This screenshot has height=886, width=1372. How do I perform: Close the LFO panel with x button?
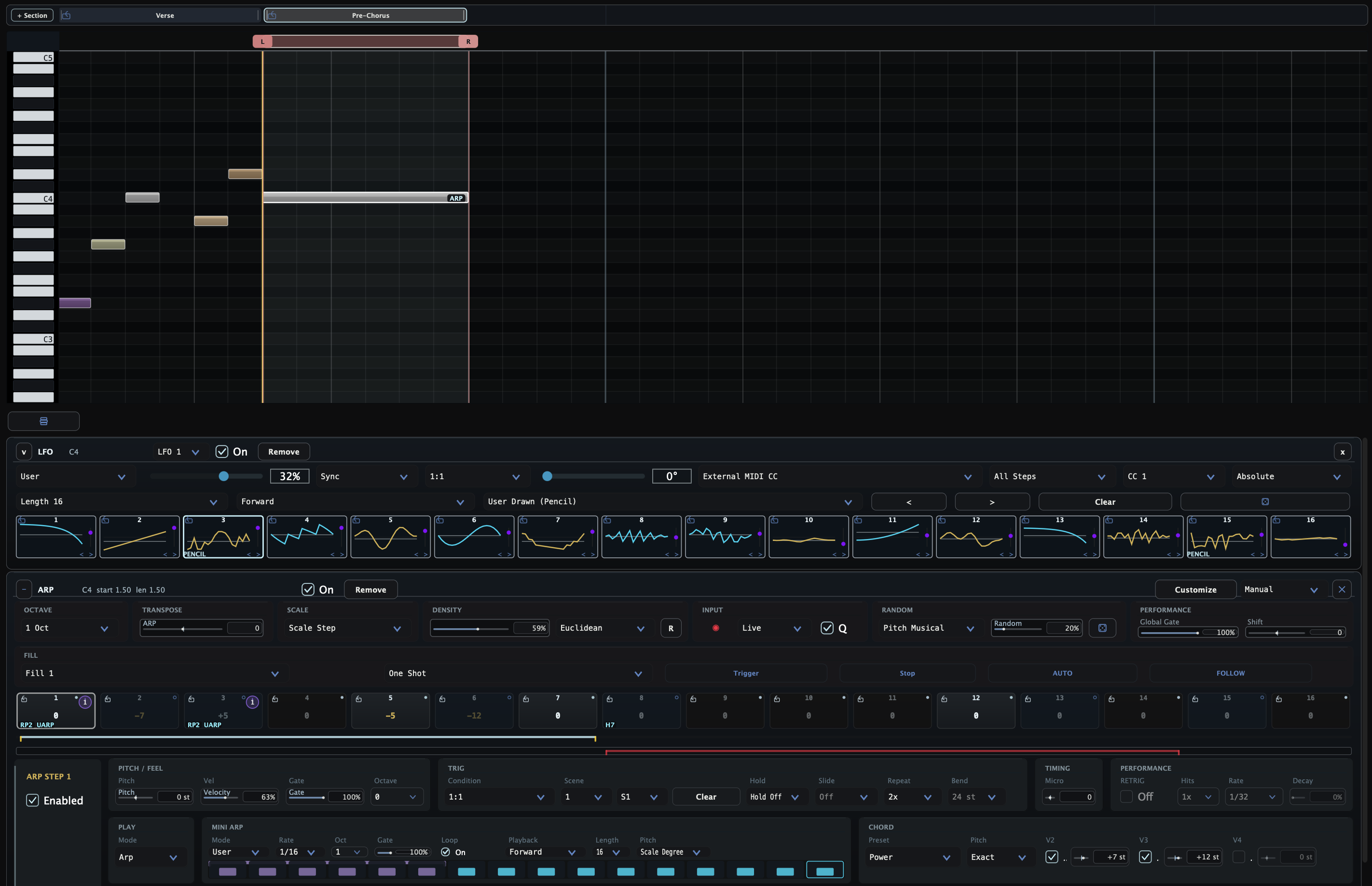point(1342,452)
